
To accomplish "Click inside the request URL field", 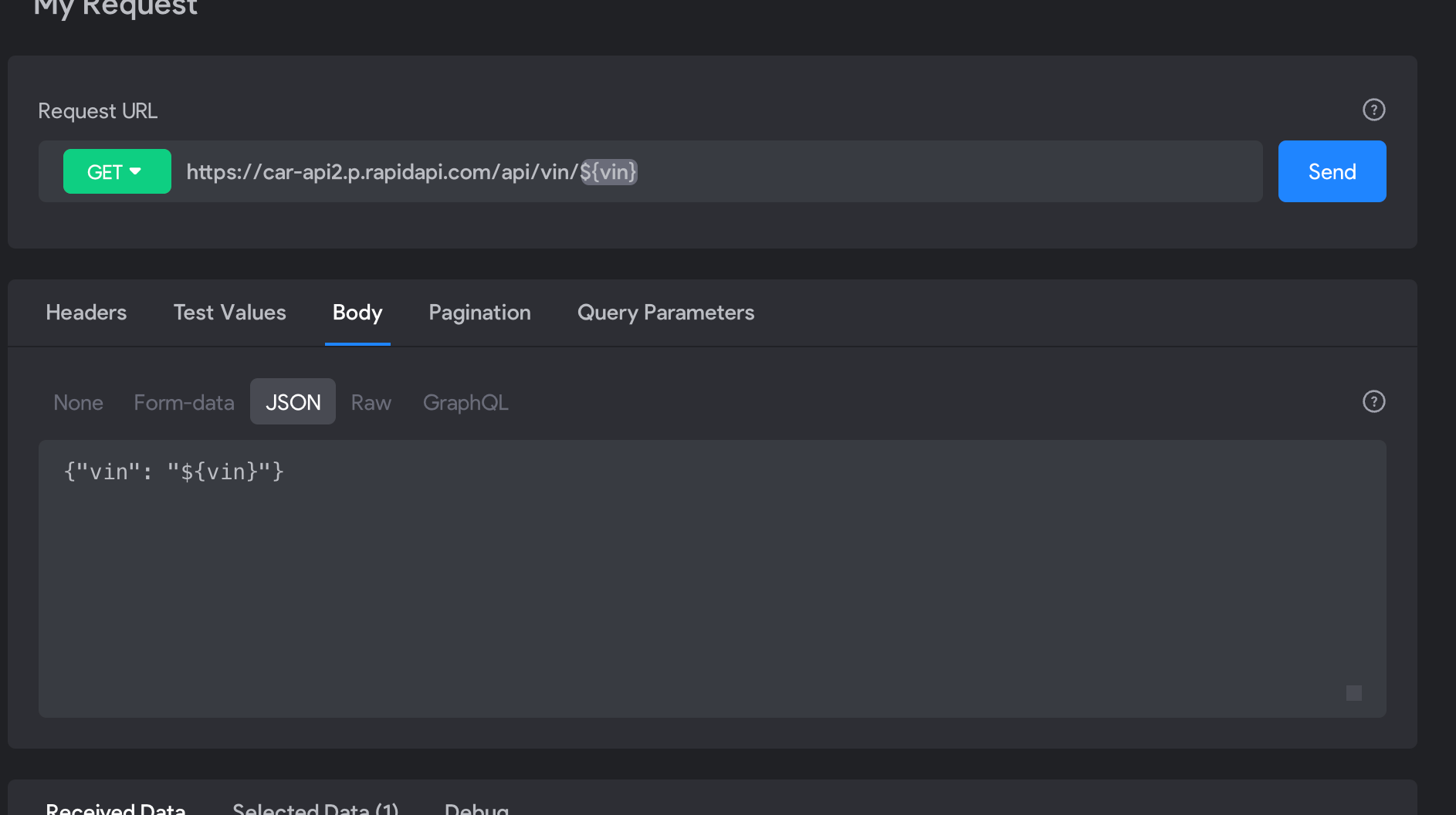I will tap(718, 171).
